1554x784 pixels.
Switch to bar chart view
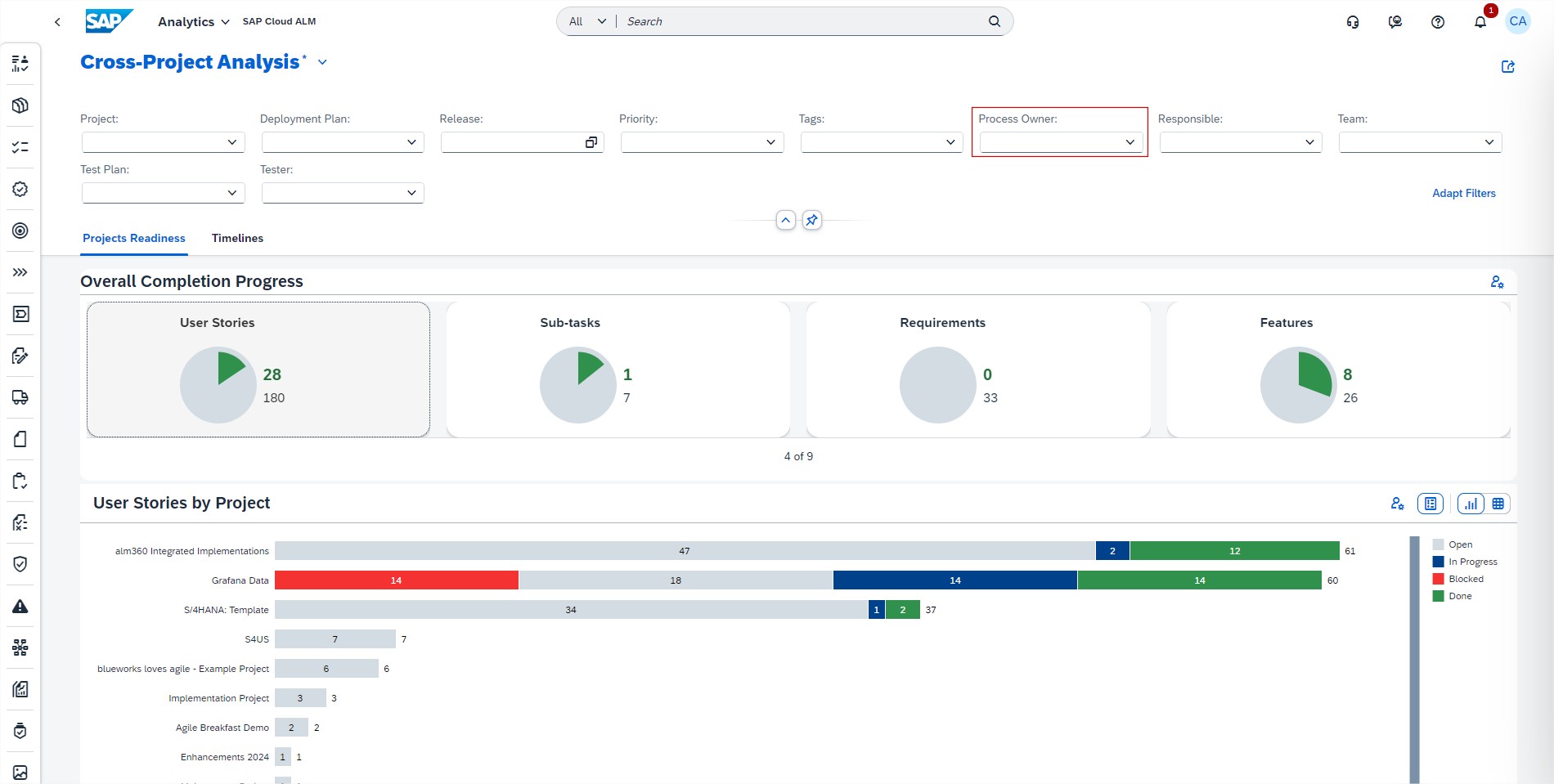tap(1471, 504)
